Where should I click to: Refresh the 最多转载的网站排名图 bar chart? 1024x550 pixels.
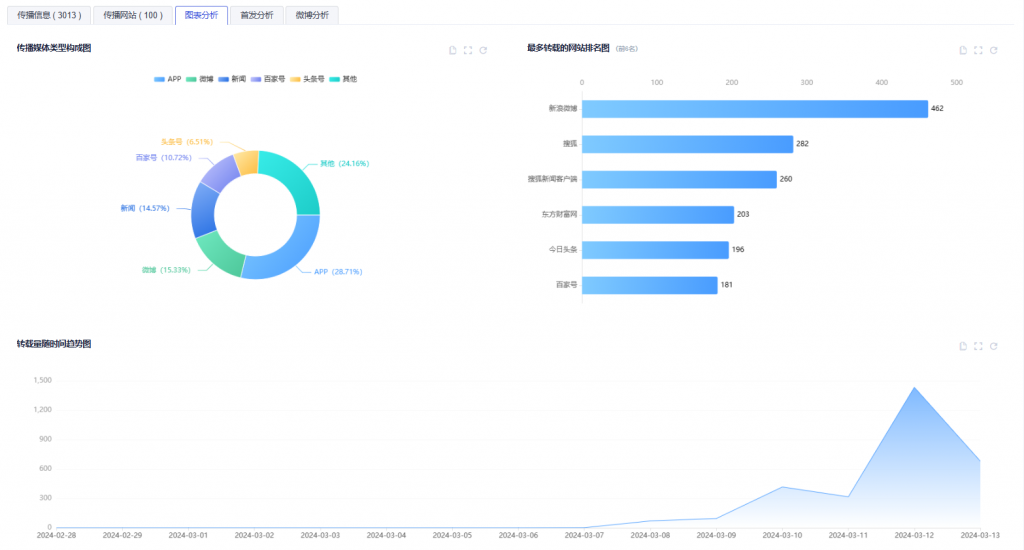[993, 50]
